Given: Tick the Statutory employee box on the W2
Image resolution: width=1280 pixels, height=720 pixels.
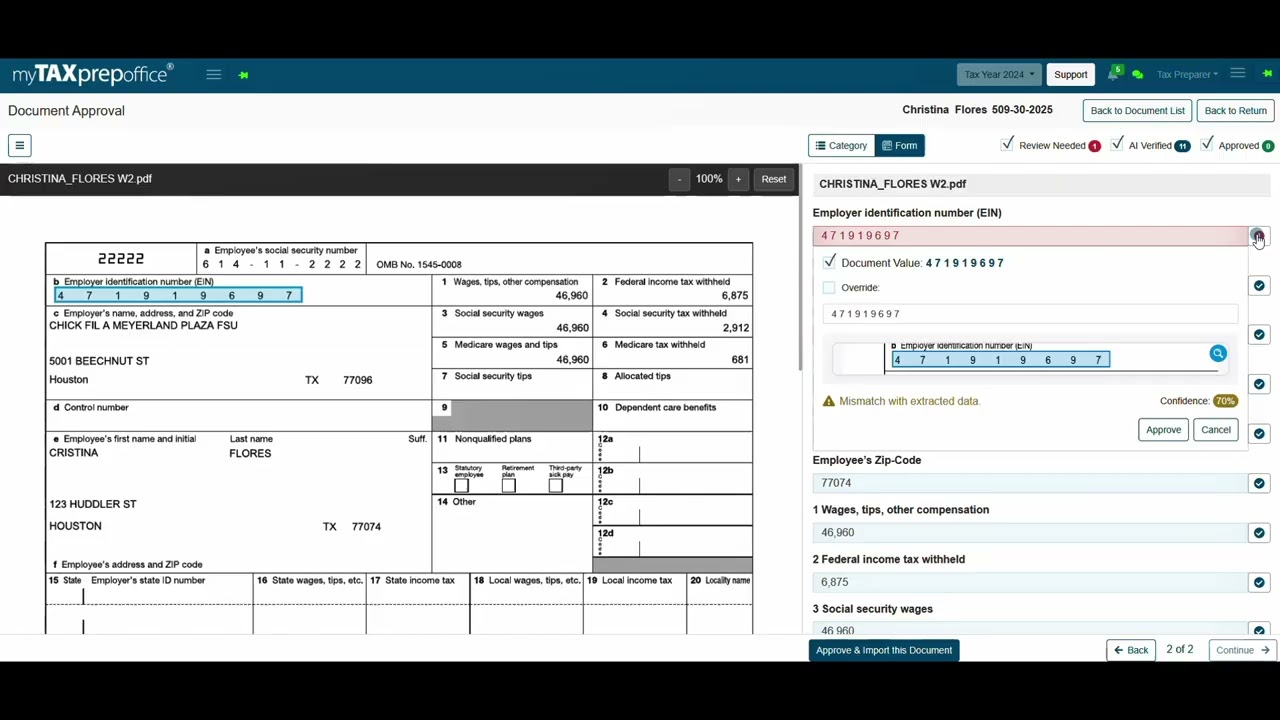Looking at the screenshot, I should (x=461, y=486).
